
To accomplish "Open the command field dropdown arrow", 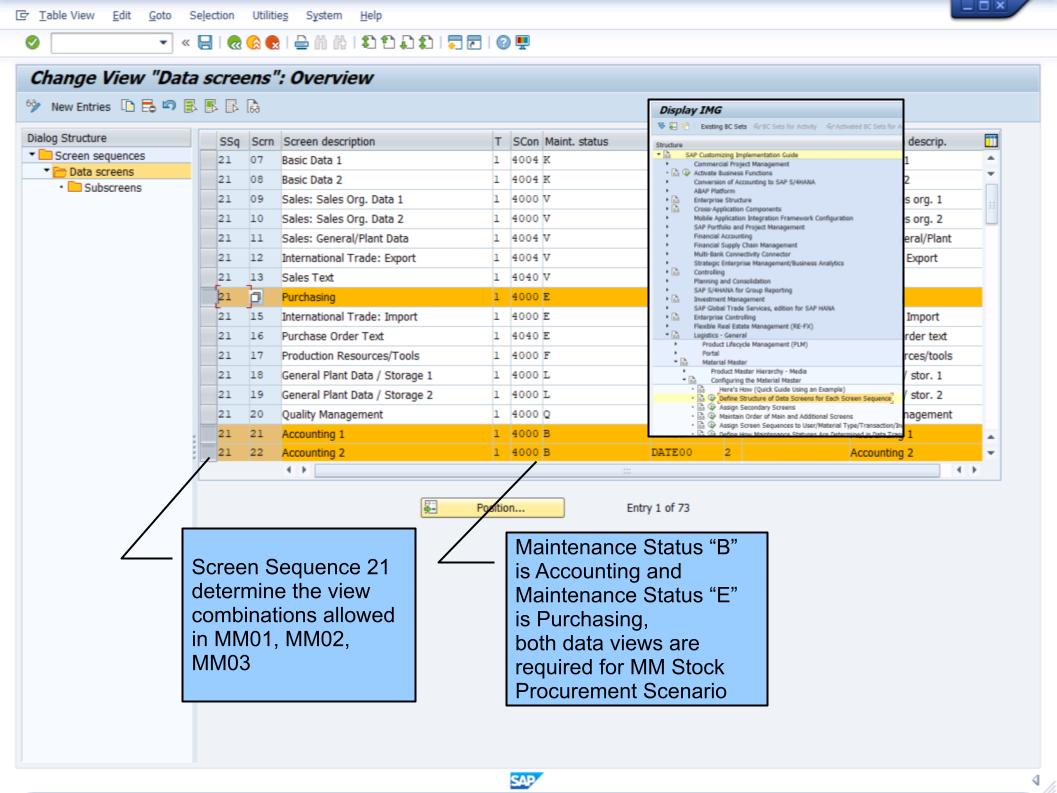I will (163, 42).
